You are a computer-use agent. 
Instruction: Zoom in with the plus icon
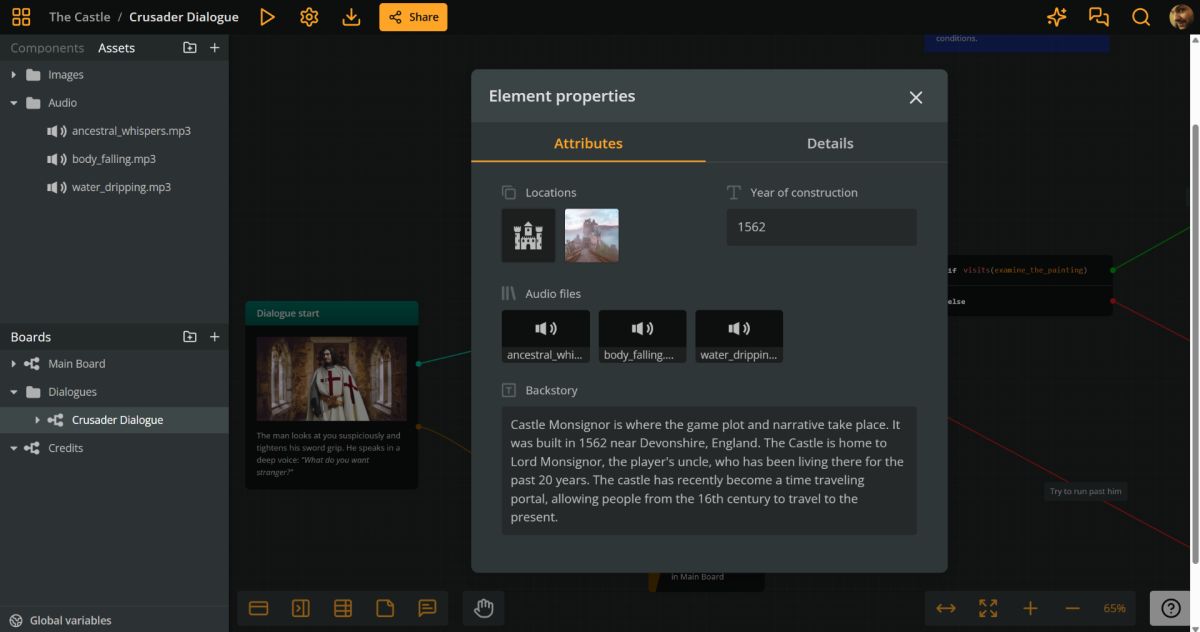click(x=1030, y=608)
